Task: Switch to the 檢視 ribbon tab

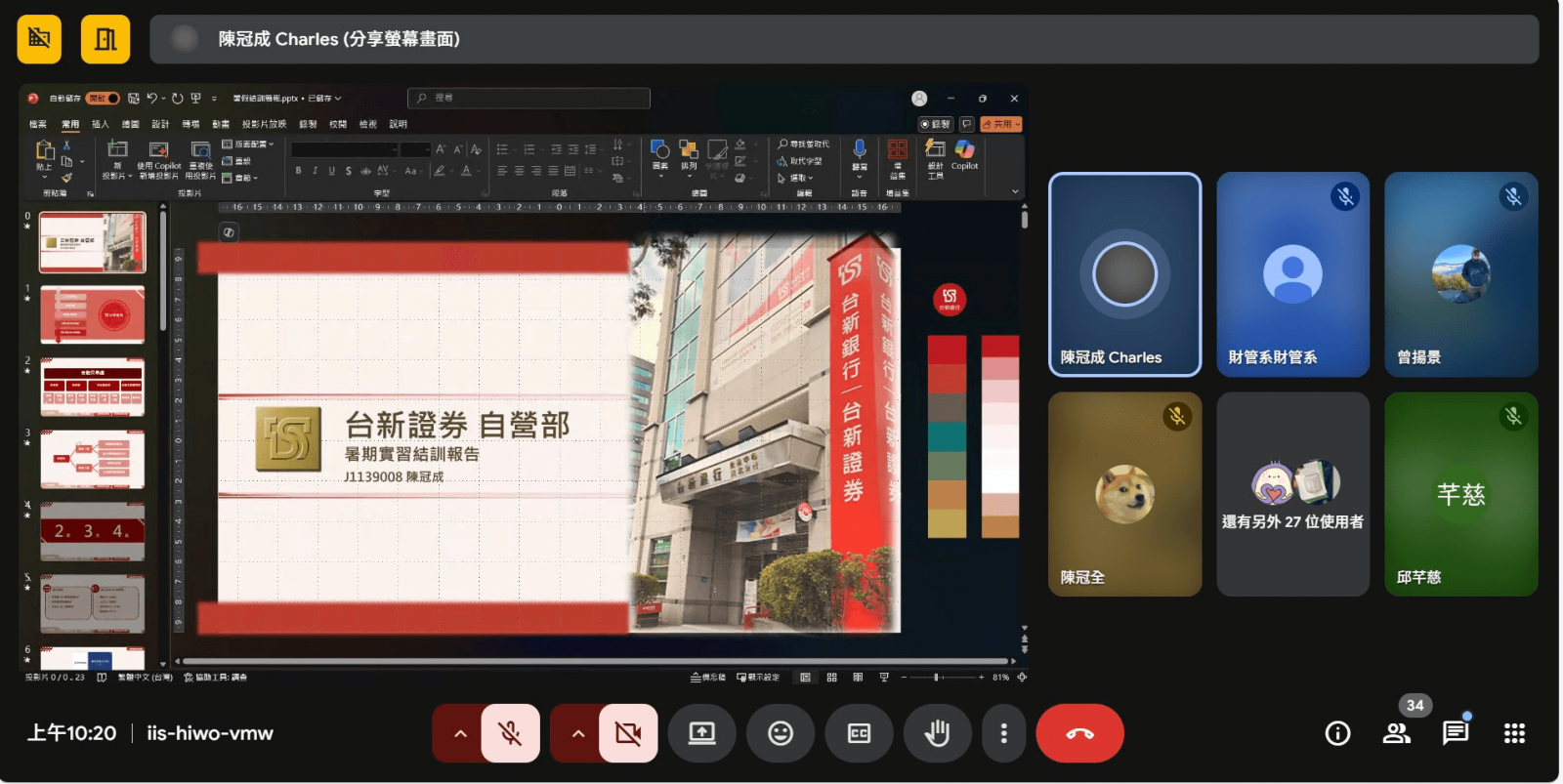Action: coord(368,124)
